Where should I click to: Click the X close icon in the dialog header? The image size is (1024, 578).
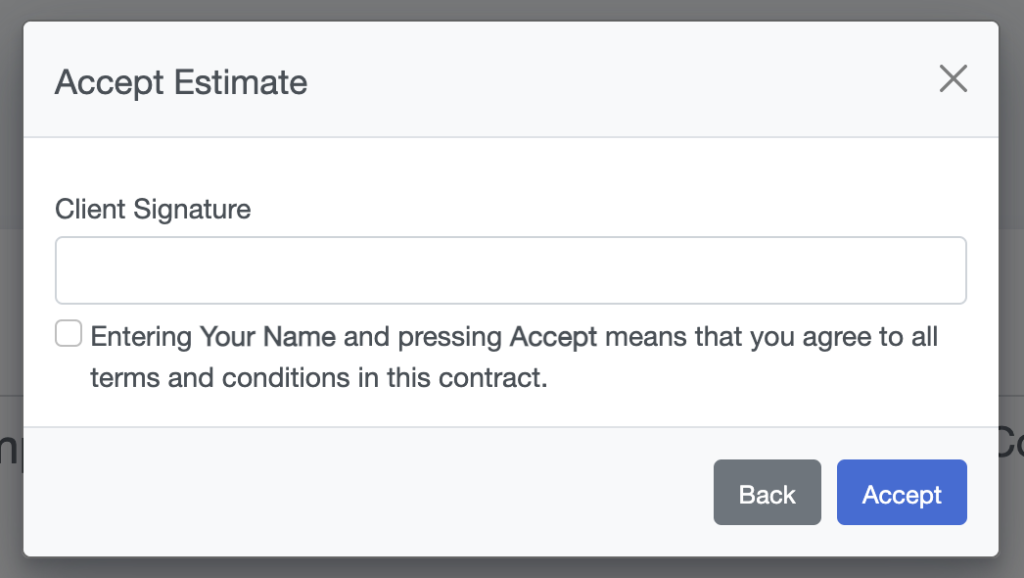pos(953,79)
